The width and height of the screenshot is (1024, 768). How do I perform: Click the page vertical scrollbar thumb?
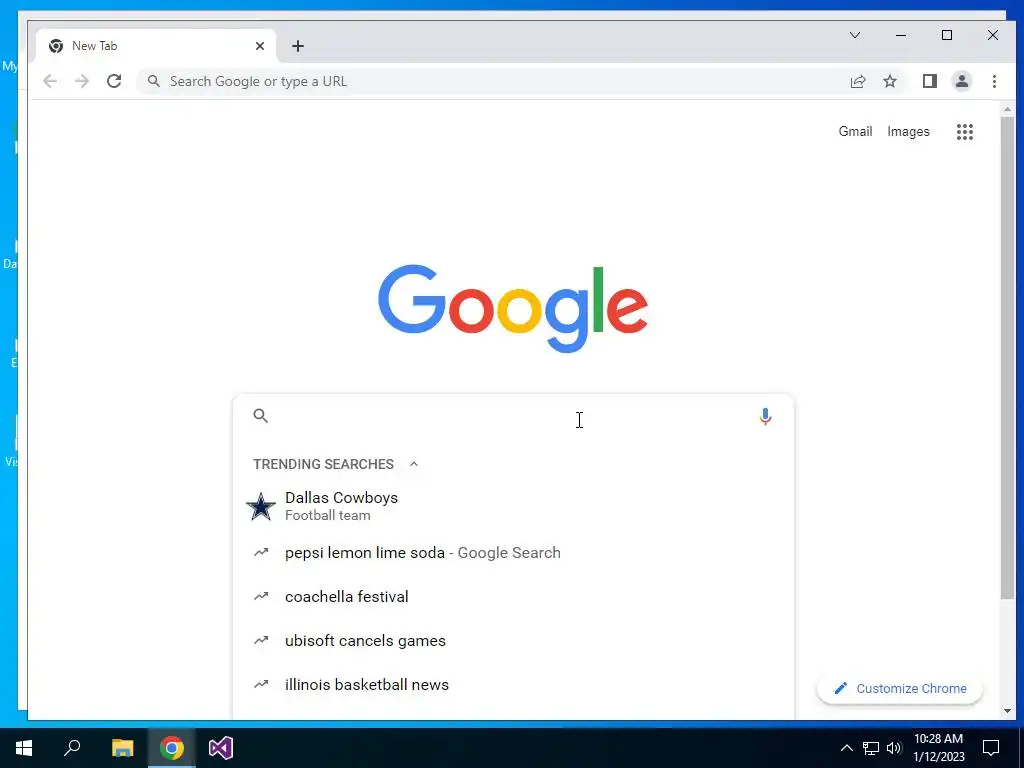coord(1007,358)
